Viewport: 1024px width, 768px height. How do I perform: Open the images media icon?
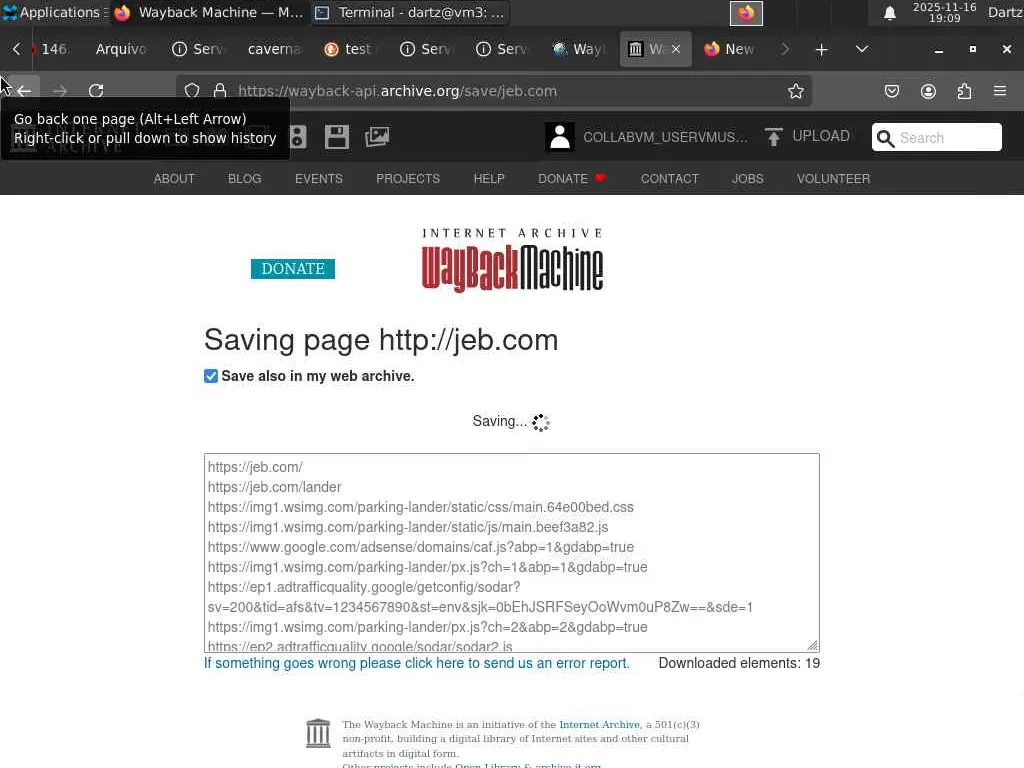tap(377, 137)
